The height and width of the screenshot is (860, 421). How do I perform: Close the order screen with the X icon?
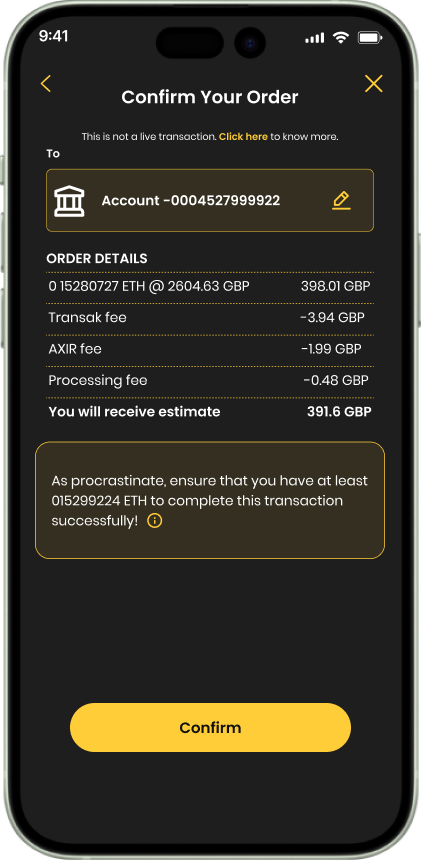[x=373, y=83]
